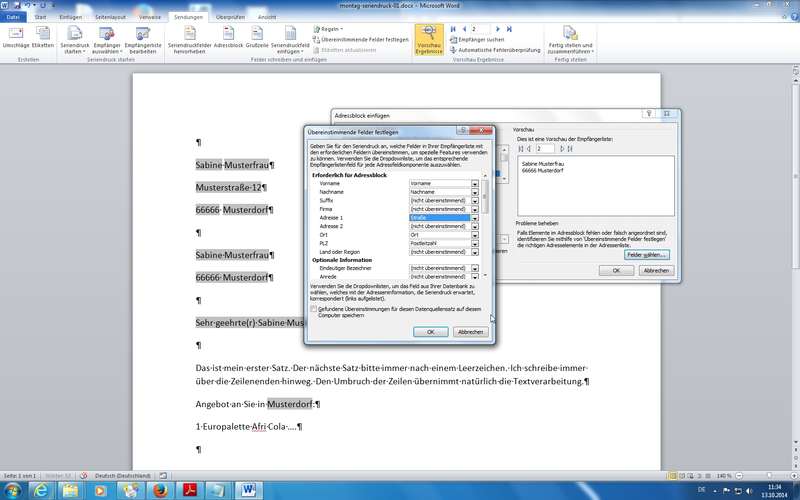Switch to the Ansicht tab
Image resolution: width=800 pixels, height=500 pixels.
pyautogui.click(x=267, y=17)
